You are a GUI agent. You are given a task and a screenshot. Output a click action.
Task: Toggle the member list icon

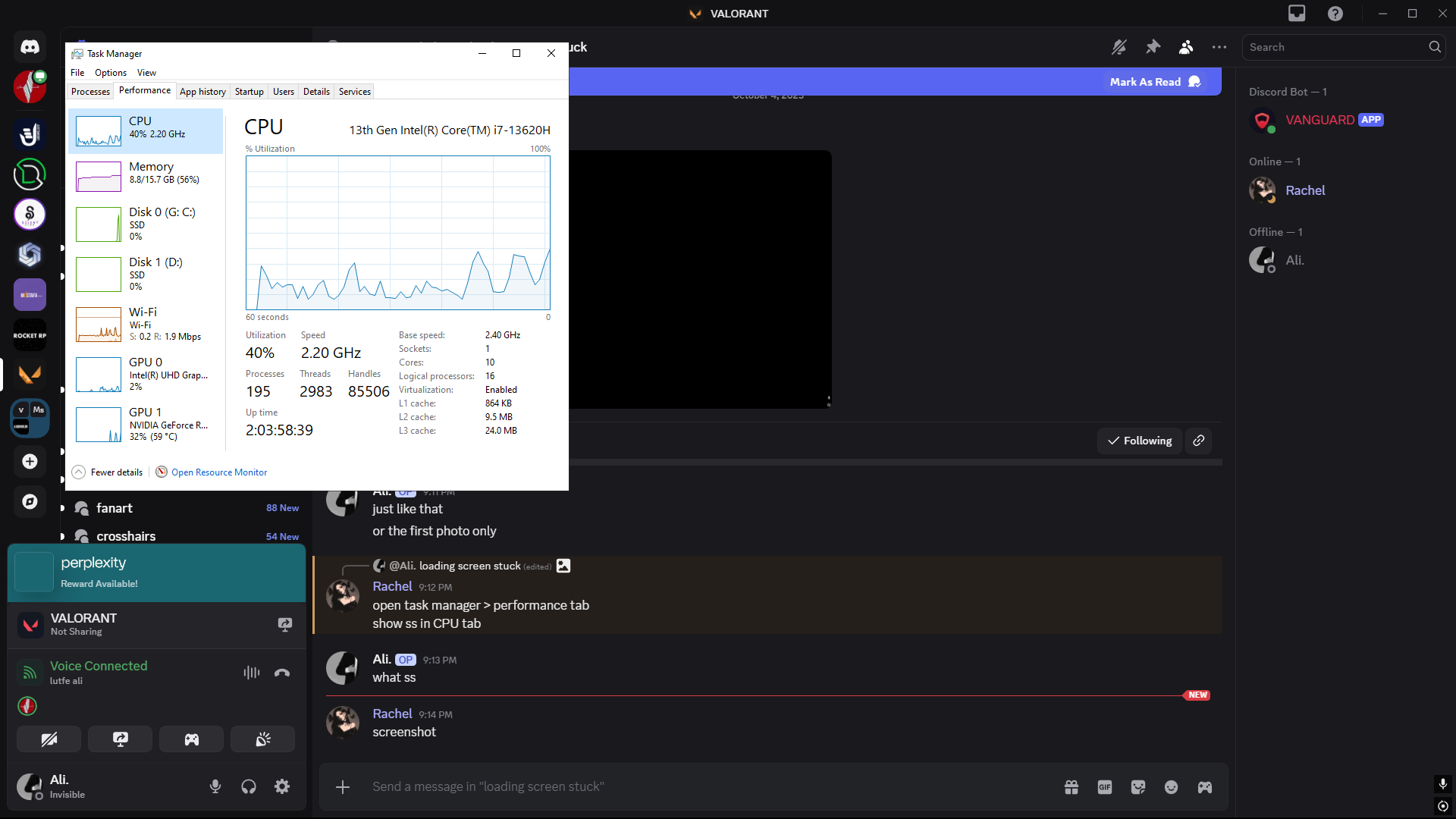(x=1186, y=47)
